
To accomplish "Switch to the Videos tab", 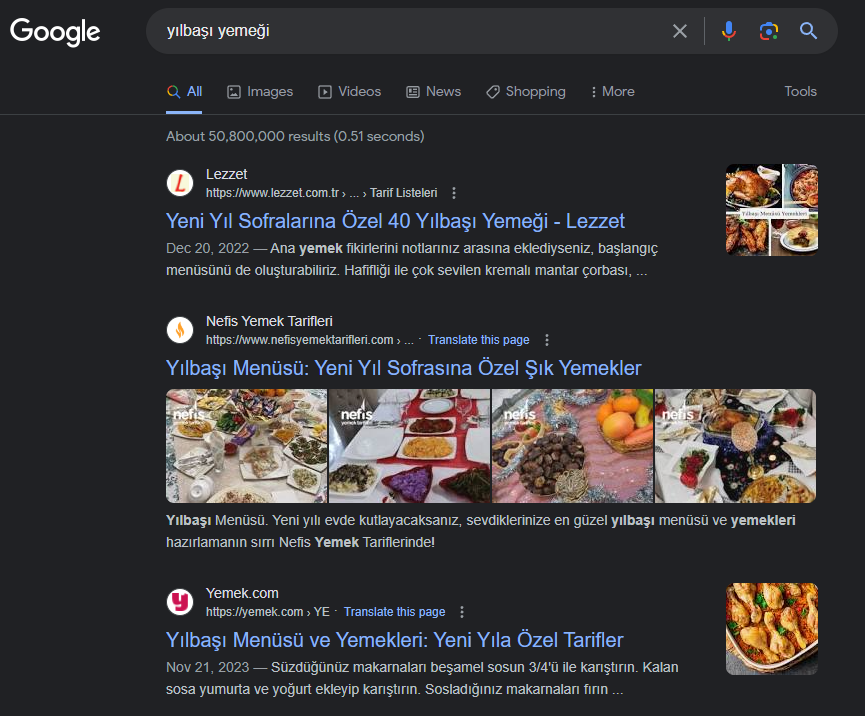I will tap(349, 92).
